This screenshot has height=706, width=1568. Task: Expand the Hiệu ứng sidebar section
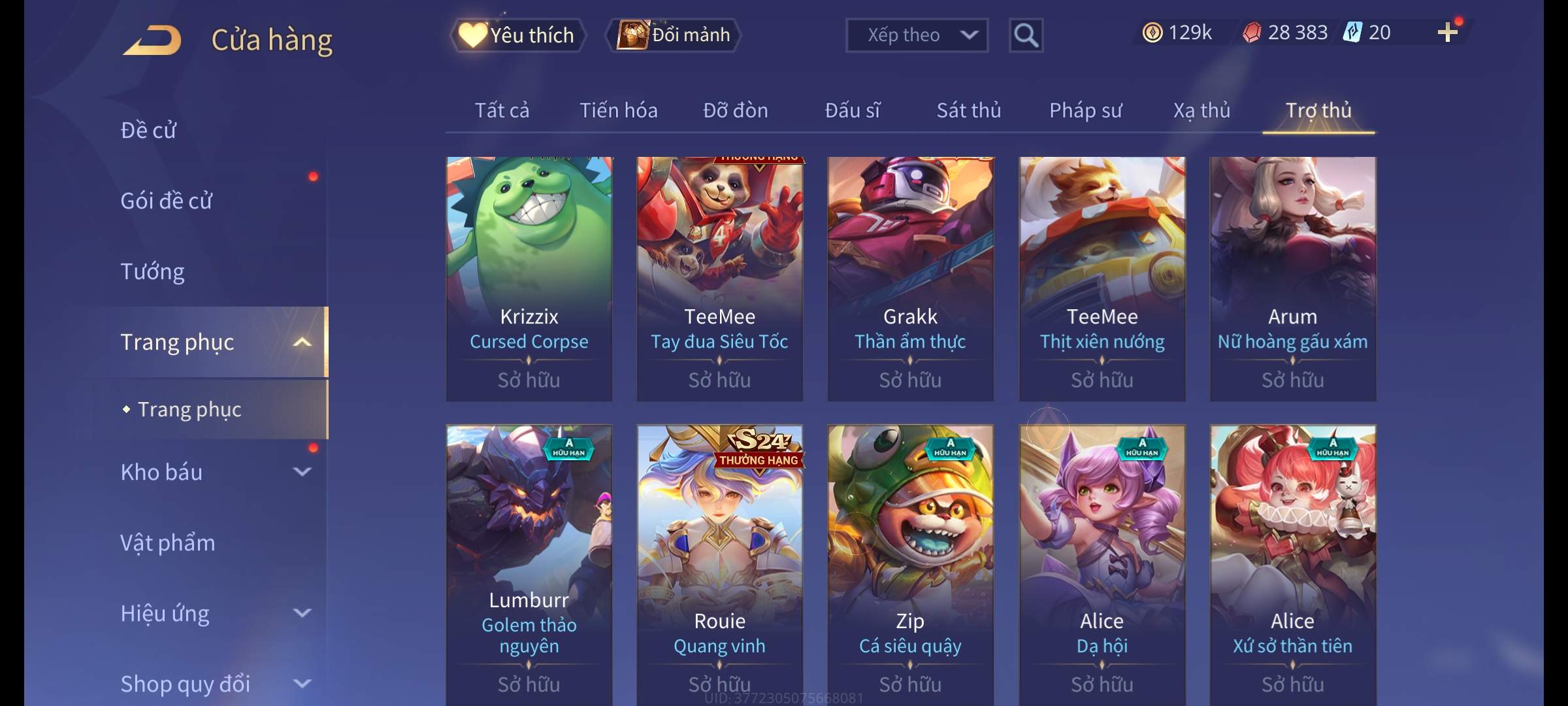tap(302, 613)
